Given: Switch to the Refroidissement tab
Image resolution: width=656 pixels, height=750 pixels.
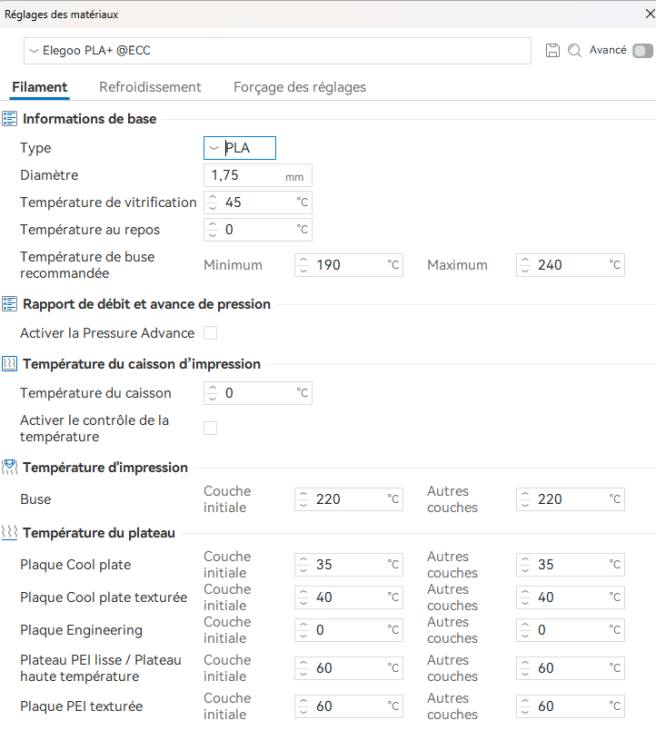Looking at the screenshot, I should pos(150,87).
